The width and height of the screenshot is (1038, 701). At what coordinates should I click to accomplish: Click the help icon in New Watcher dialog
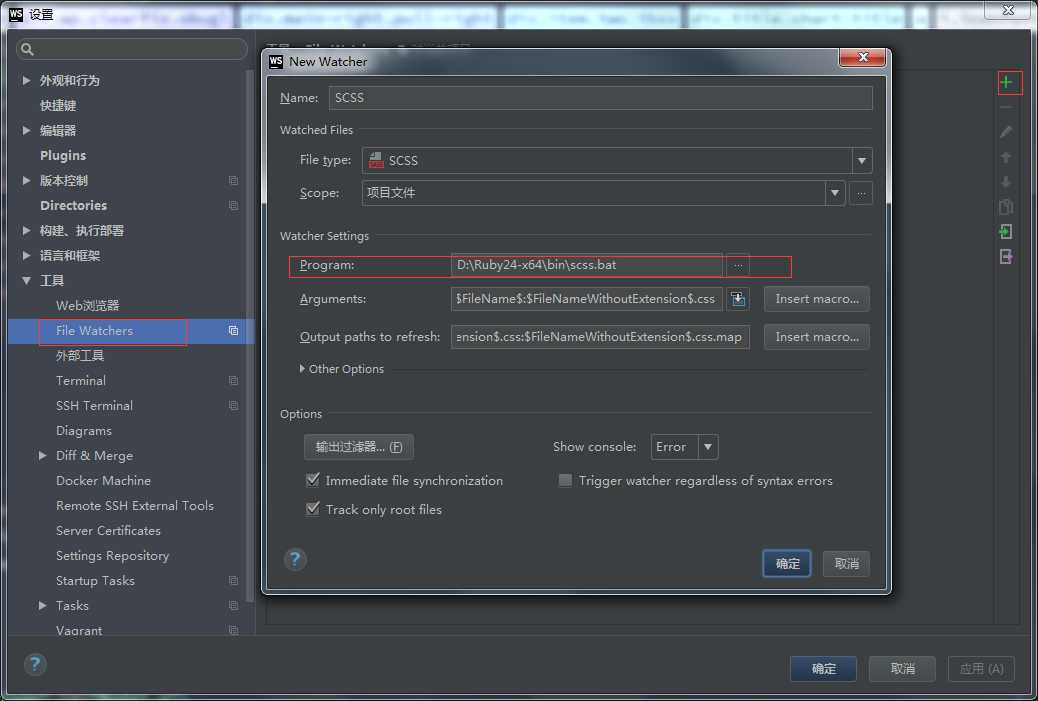295,560
